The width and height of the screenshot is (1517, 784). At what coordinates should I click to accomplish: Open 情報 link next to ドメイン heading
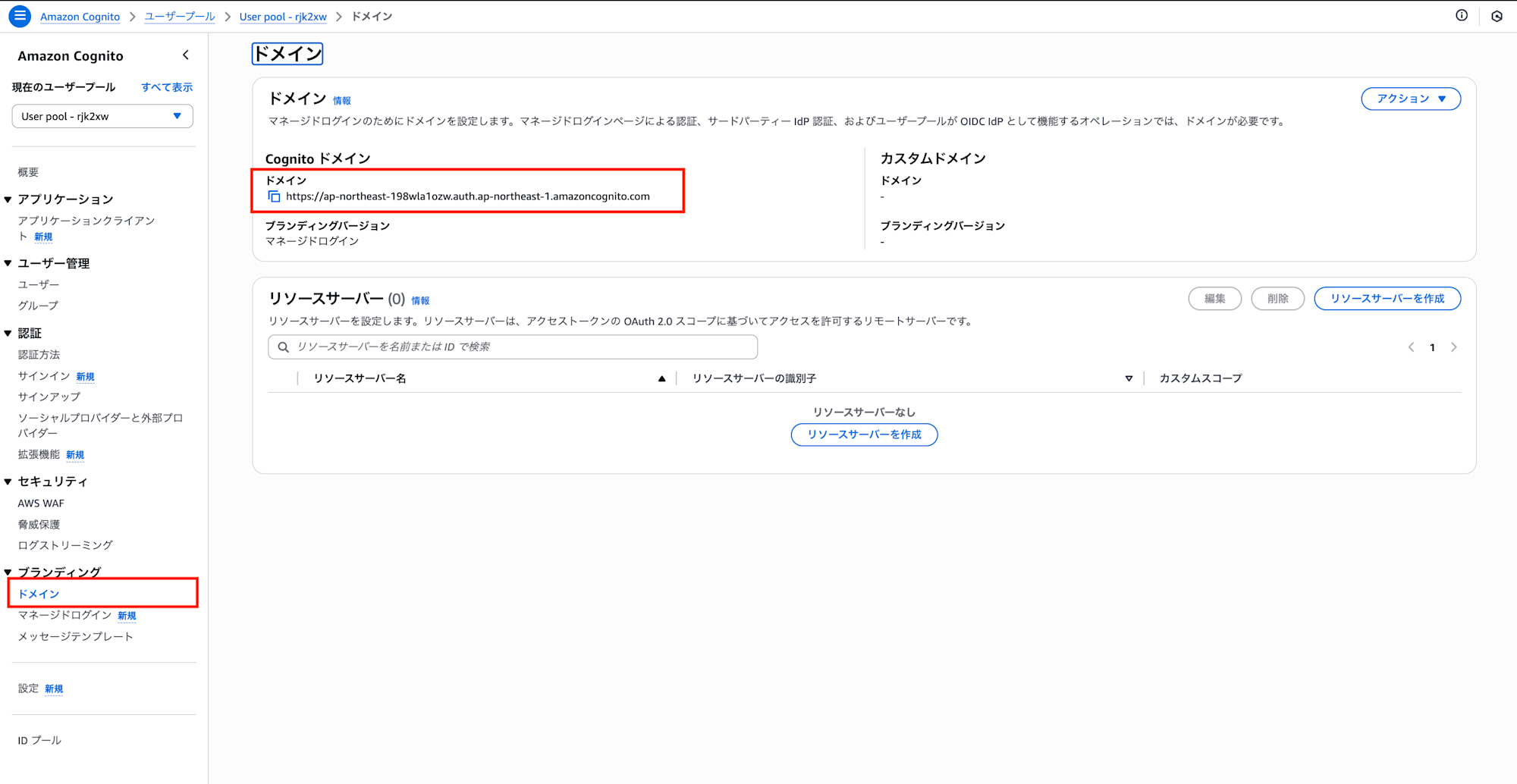pyautogui.click(x=342, y=100)
